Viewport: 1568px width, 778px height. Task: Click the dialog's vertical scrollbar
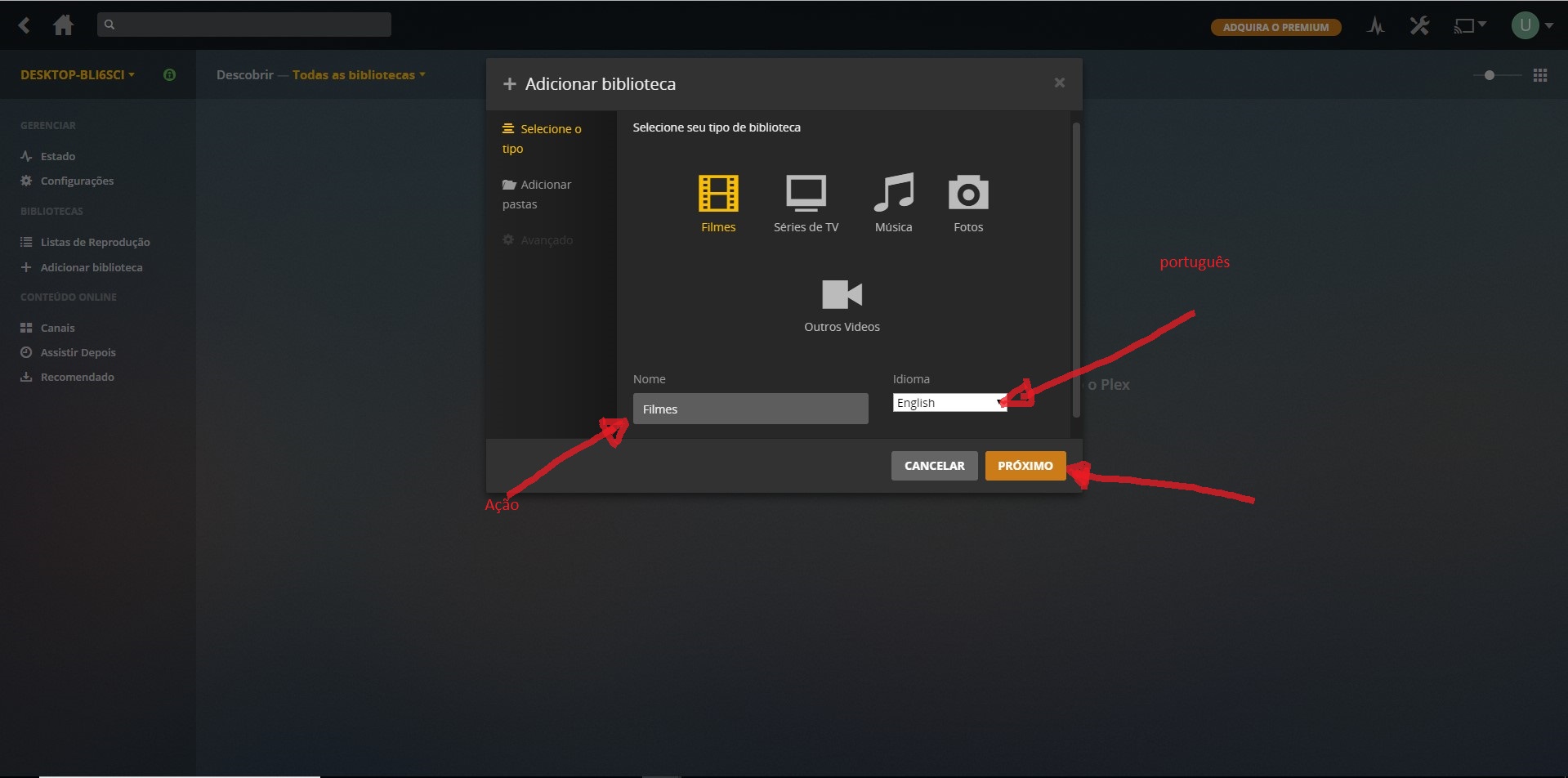pyautogui.click(x=1076, y=270)
